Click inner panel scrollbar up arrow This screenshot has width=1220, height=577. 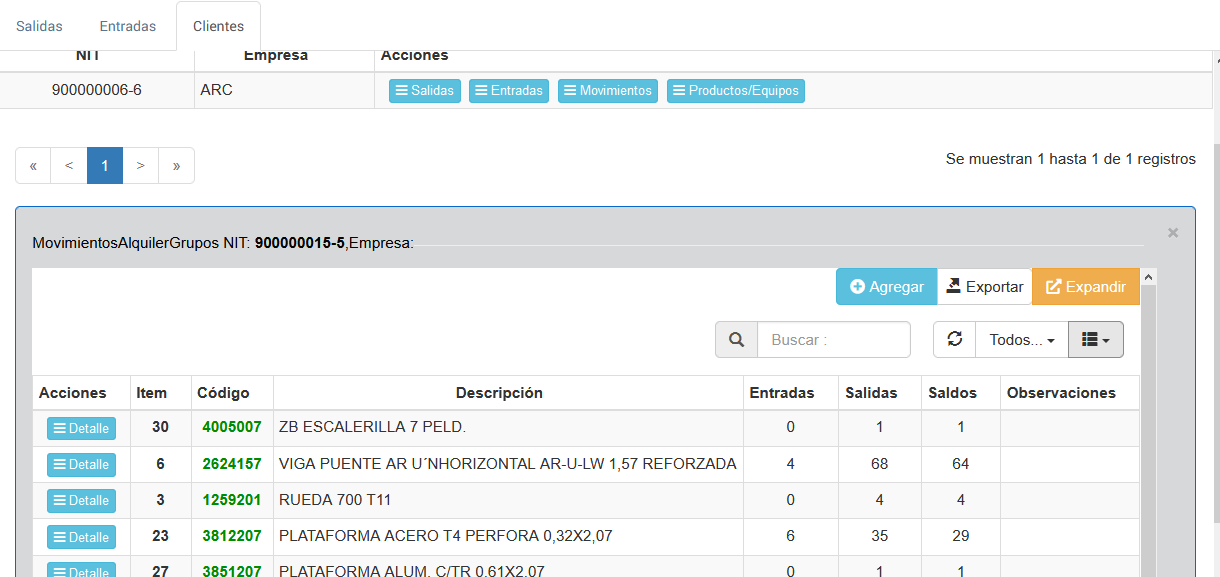click(x=1148, y=277)
